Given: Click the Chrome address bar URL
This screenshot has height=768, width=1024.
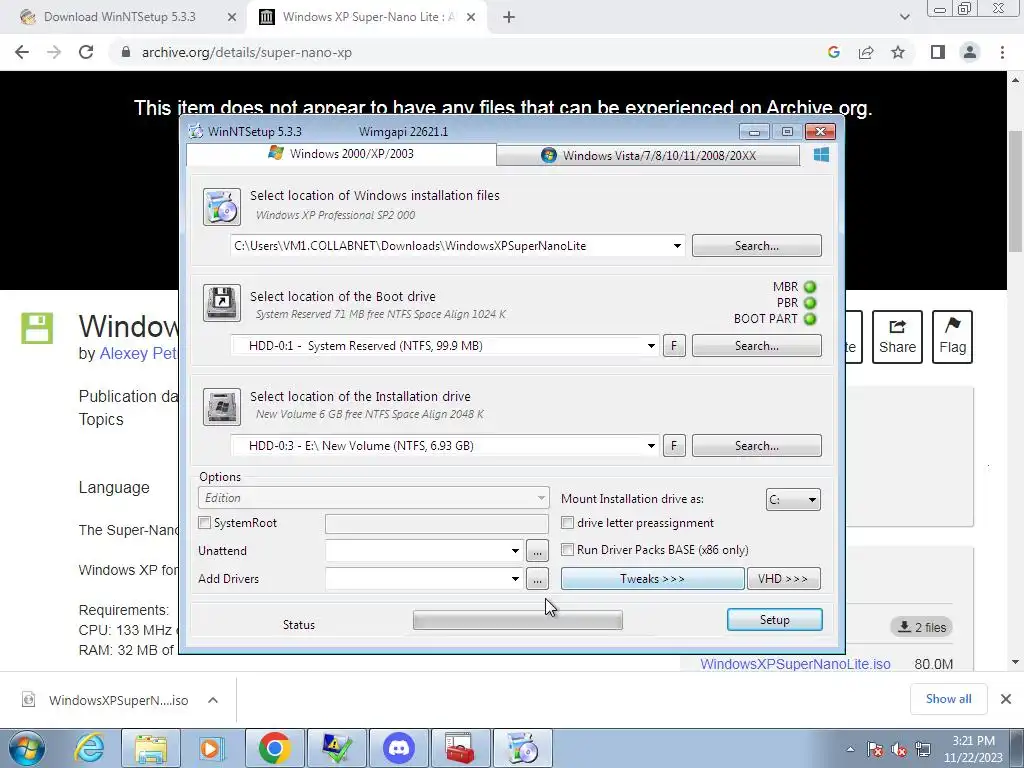Looking at the screenshot, I should (x=247, y=52).
